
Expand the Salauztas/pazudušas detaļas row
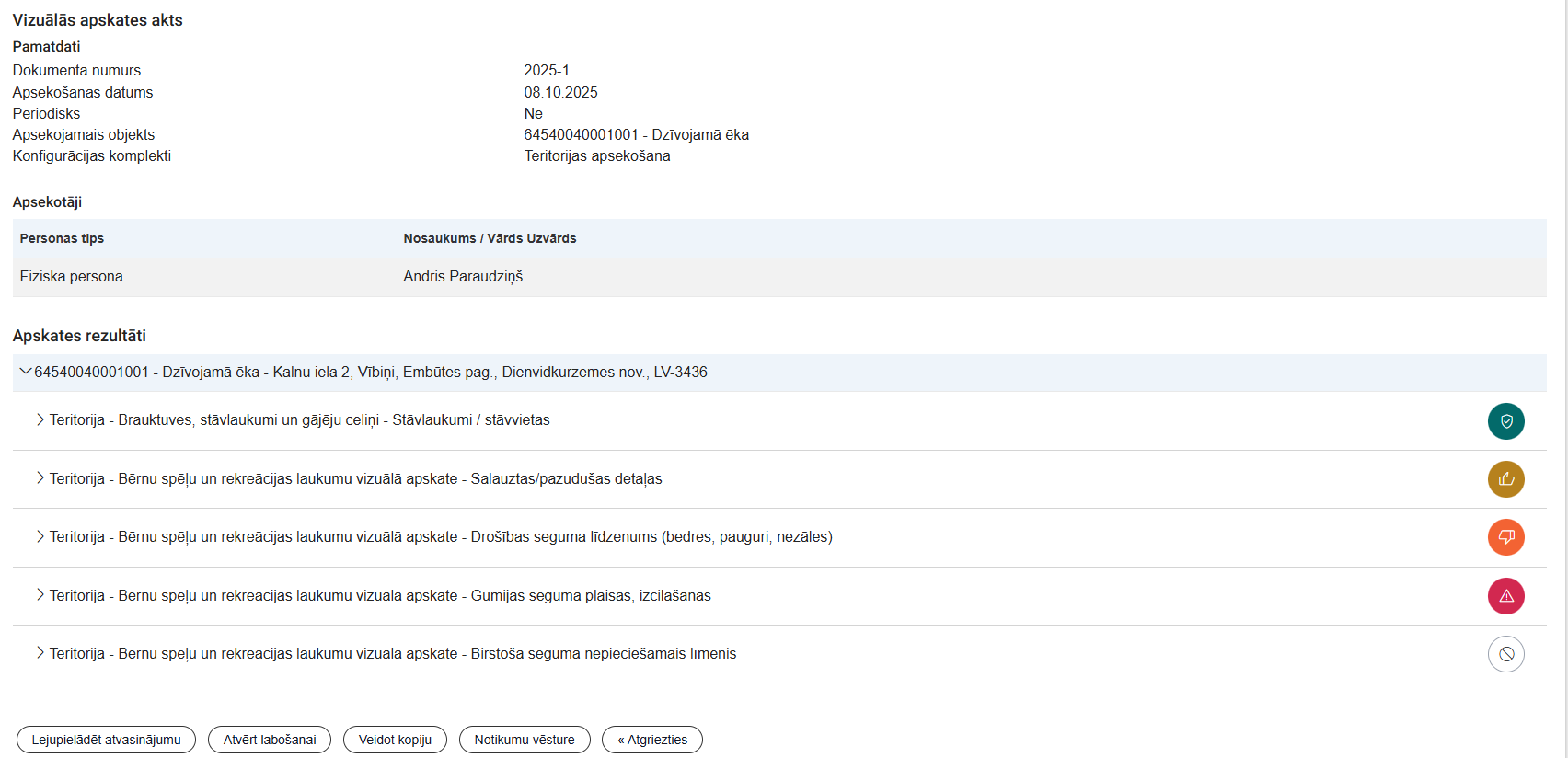tap(40, 478)
